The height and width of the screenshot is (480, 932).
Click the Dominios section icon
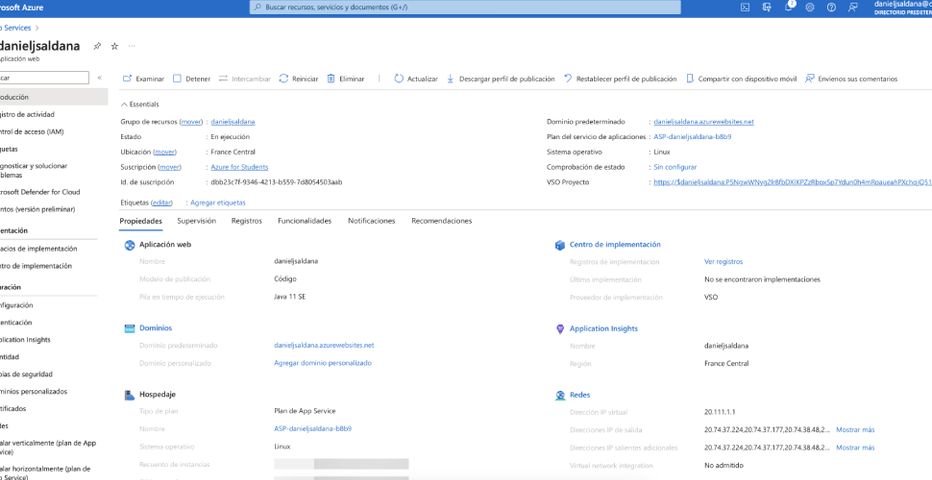130,329
